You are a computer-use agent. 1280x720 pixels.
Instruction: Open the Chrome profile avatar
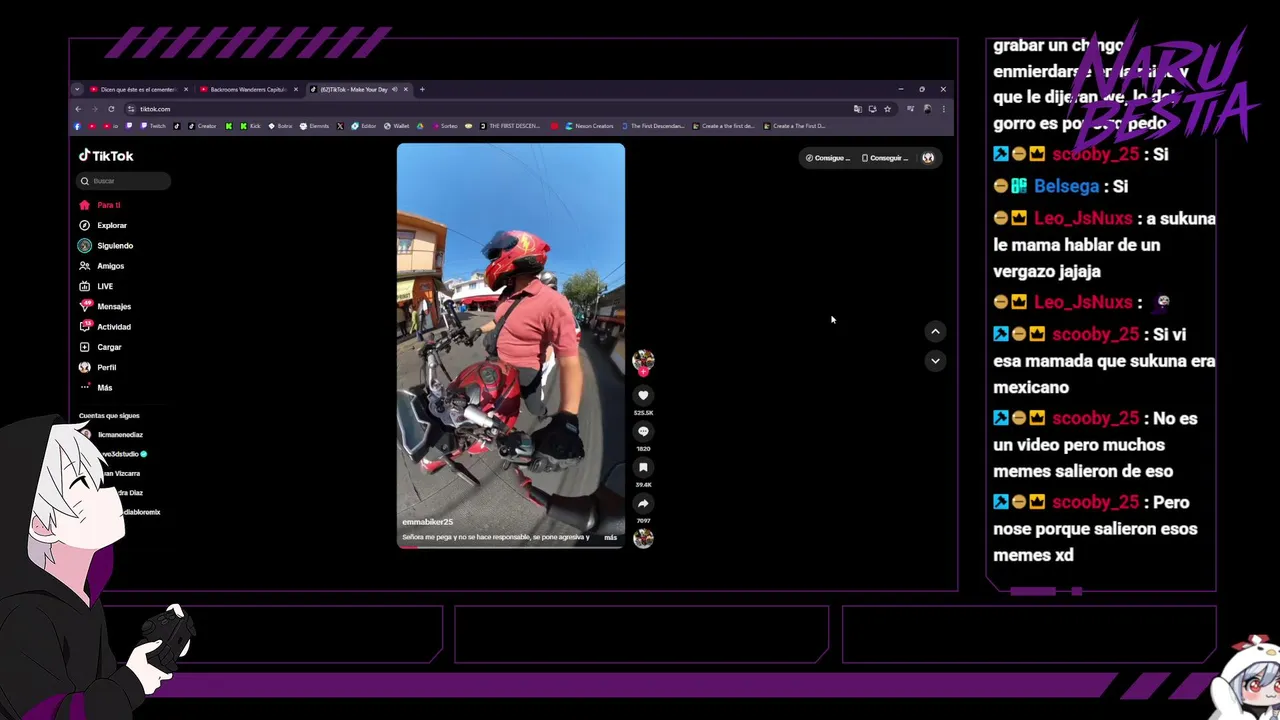pyautogui.click(x=927, y=109)
